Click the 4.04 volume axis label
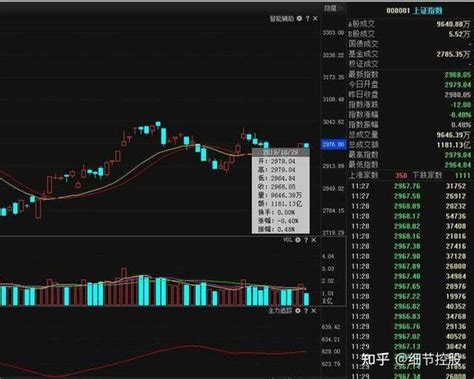This screenshot has height=379, width=474. [x=328, y=256]
